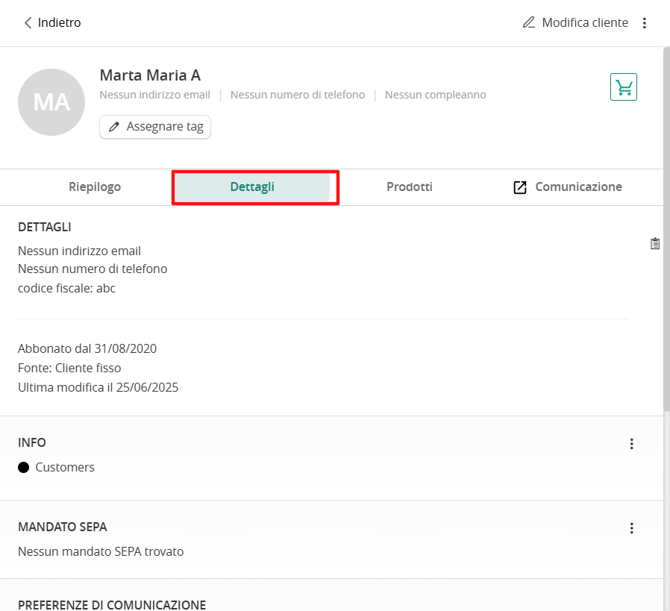Click the pencil icon beside Modifica cliente
This screenshot has width=670, height=611.
(x=529, y=22)
